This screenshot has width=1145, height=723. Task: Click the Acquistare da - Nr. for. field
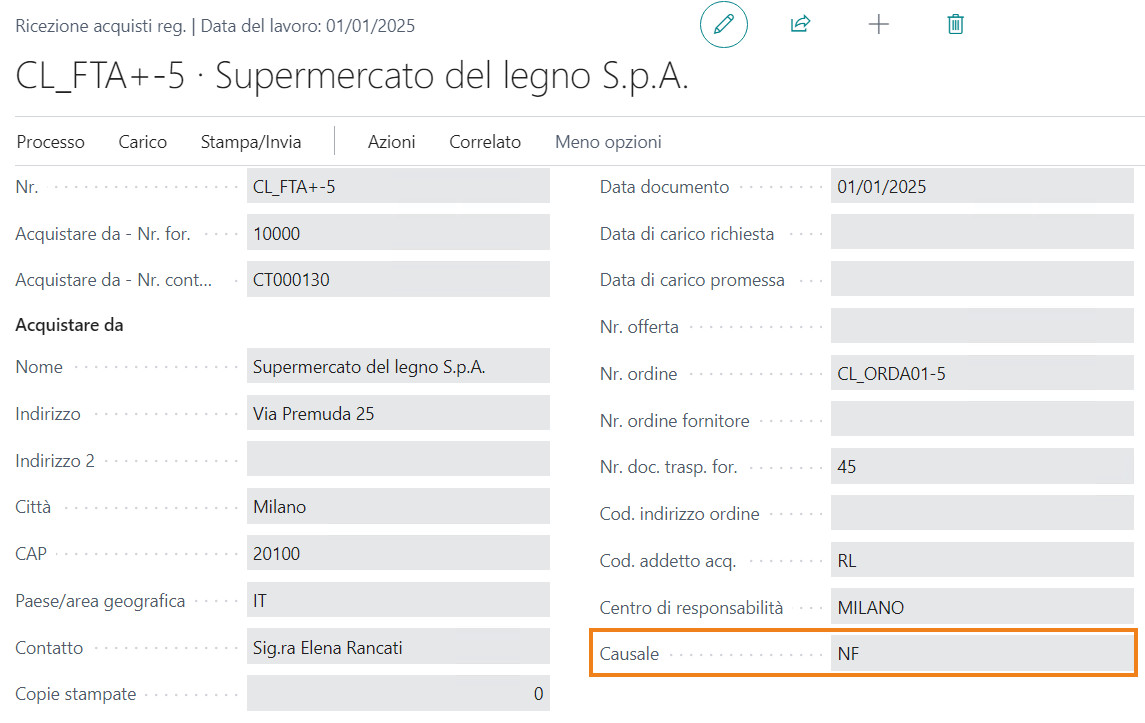pyautogui.click(x=398, y=234)
